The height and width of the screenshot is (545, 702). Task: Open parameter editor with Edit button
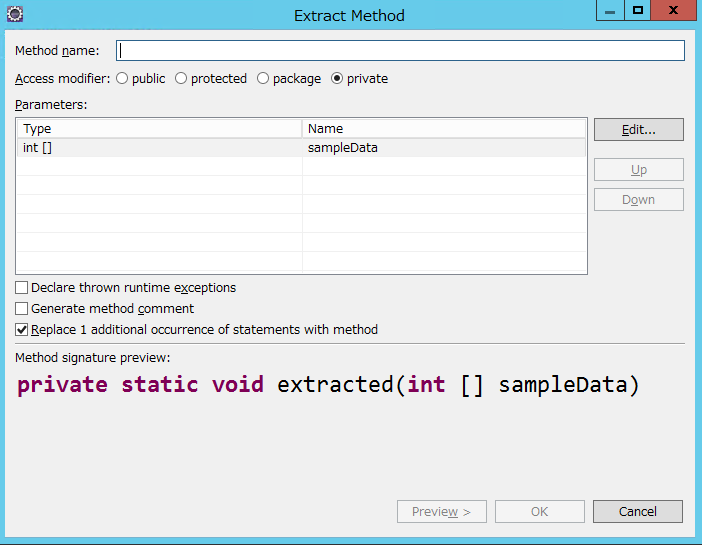coord(639,130)
